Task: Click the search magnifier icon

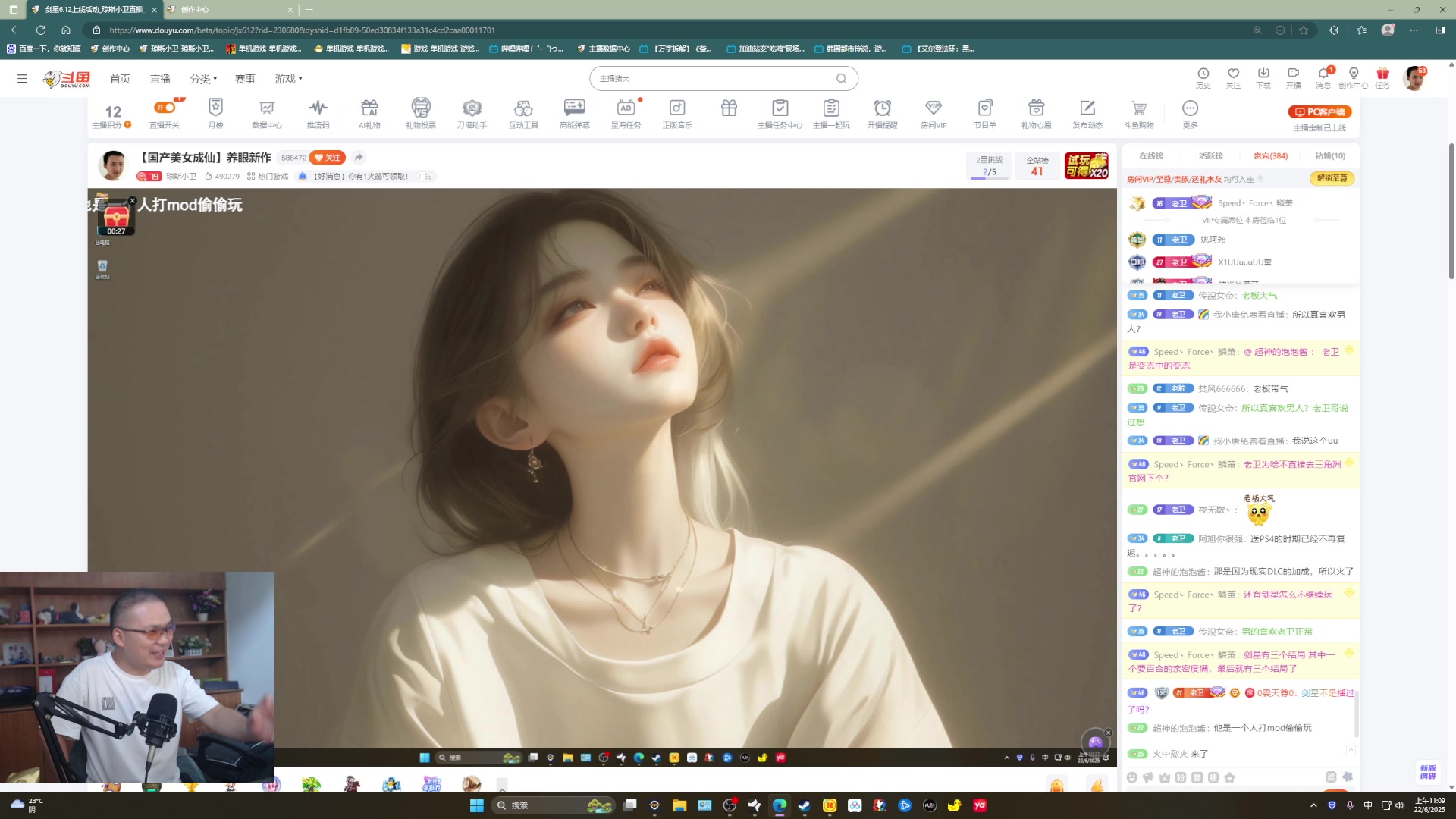Action: point(841,78)
